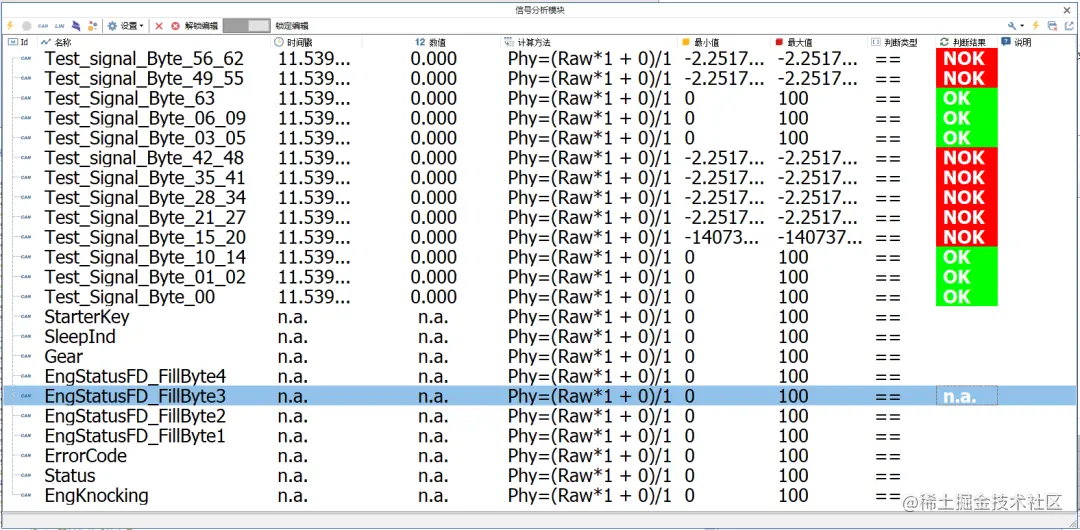Select row Test_signal_Byte_42_48

coord(539,158)
